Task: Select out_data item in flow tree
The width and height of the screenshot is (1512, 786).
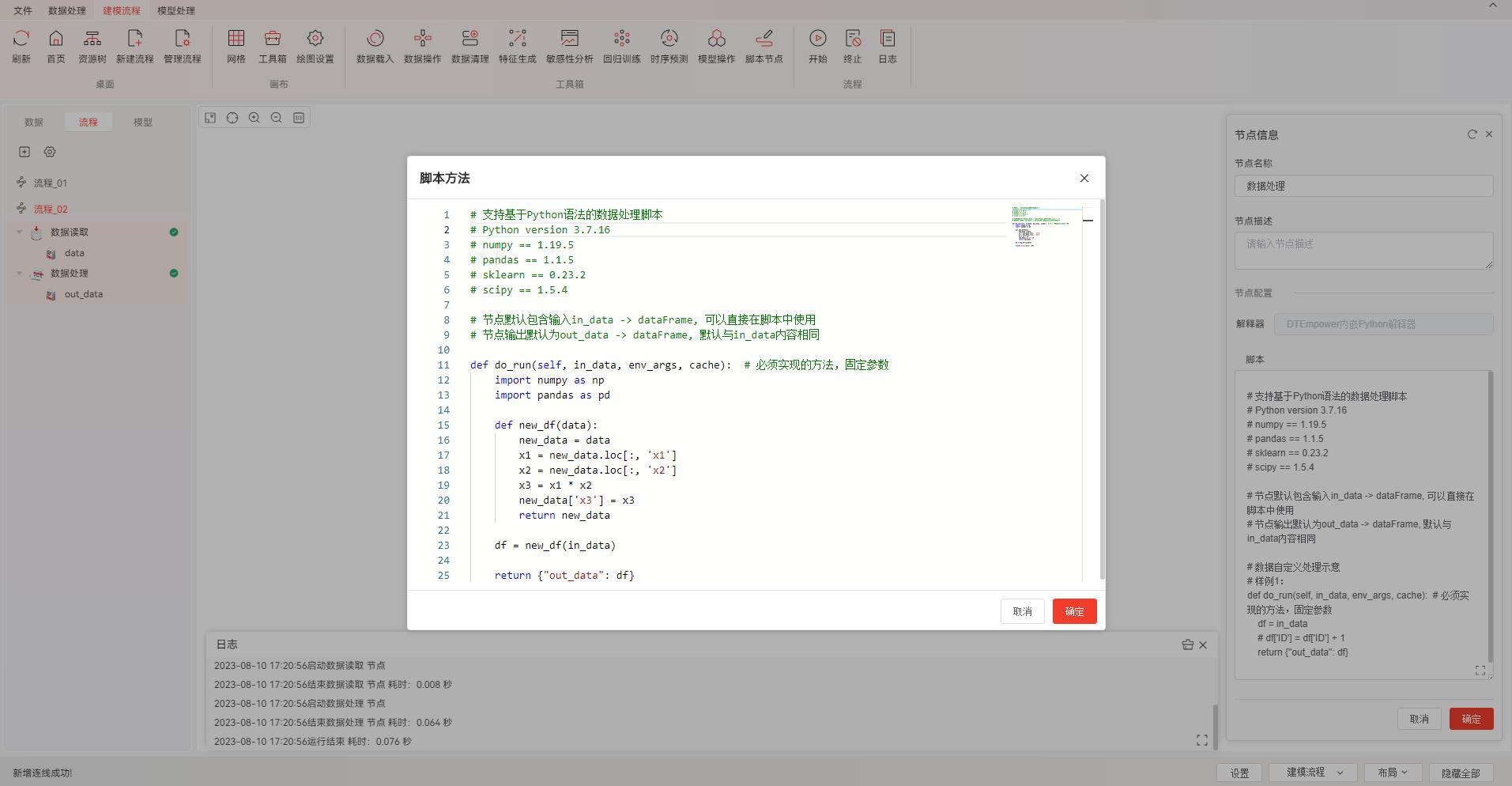Action: [x=83, y=294]
